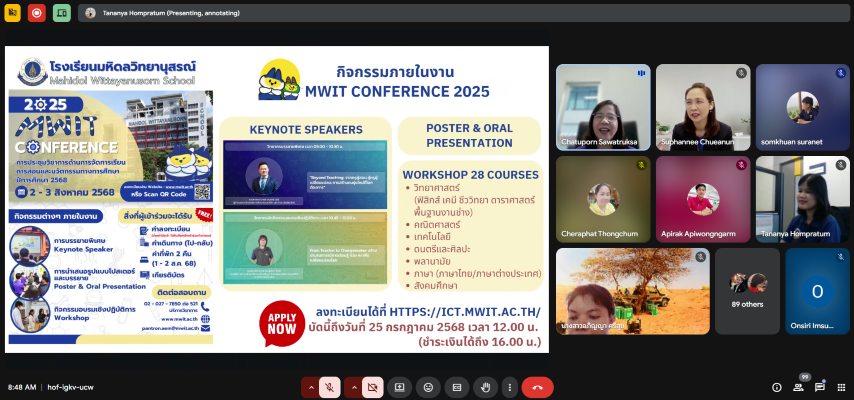This screenshot has height=400, width=854.
Task: Click the speaking indicator on Chatuporn's tile
Action: (x=641, y=73)
